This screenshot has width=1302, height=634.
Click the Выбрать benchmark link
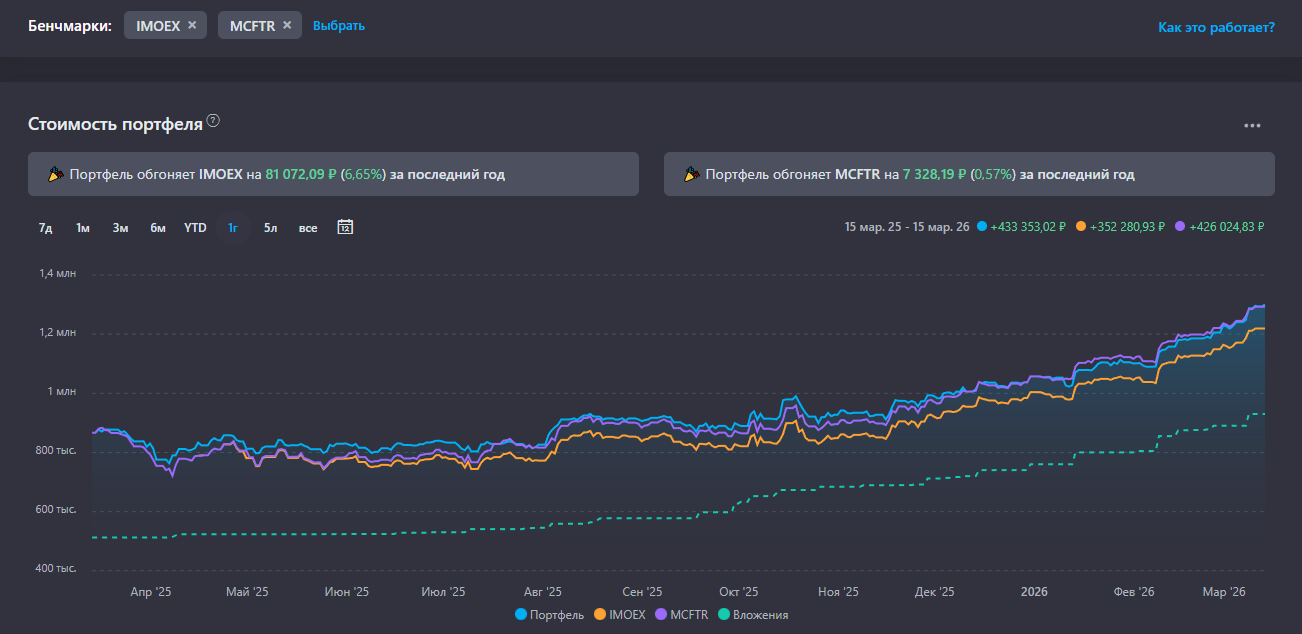click(x=339, y=26)
